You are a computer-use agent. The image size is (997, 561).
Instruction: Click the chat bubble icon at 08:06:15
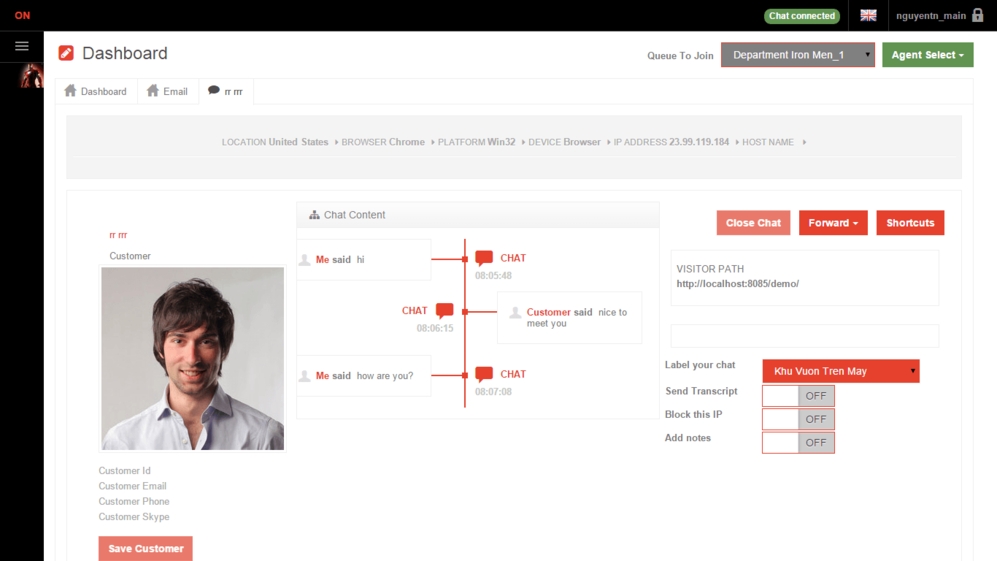tap(444, 310)
